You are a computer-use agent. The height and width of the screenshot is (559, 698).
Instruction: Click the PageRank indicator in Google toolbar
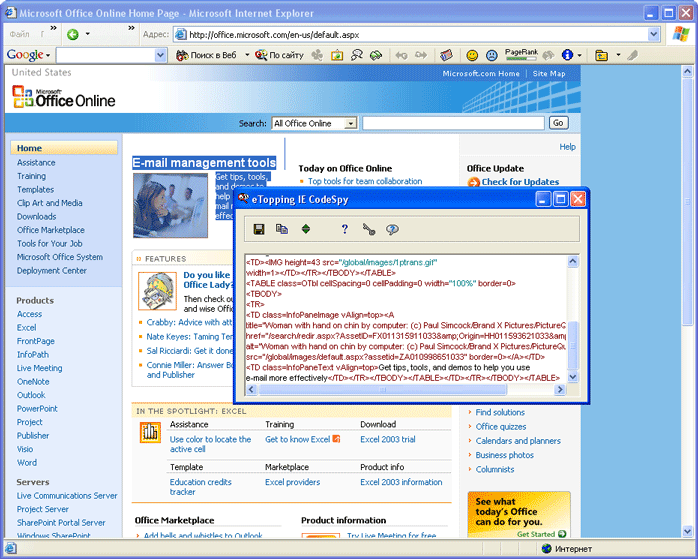point(521,54)
